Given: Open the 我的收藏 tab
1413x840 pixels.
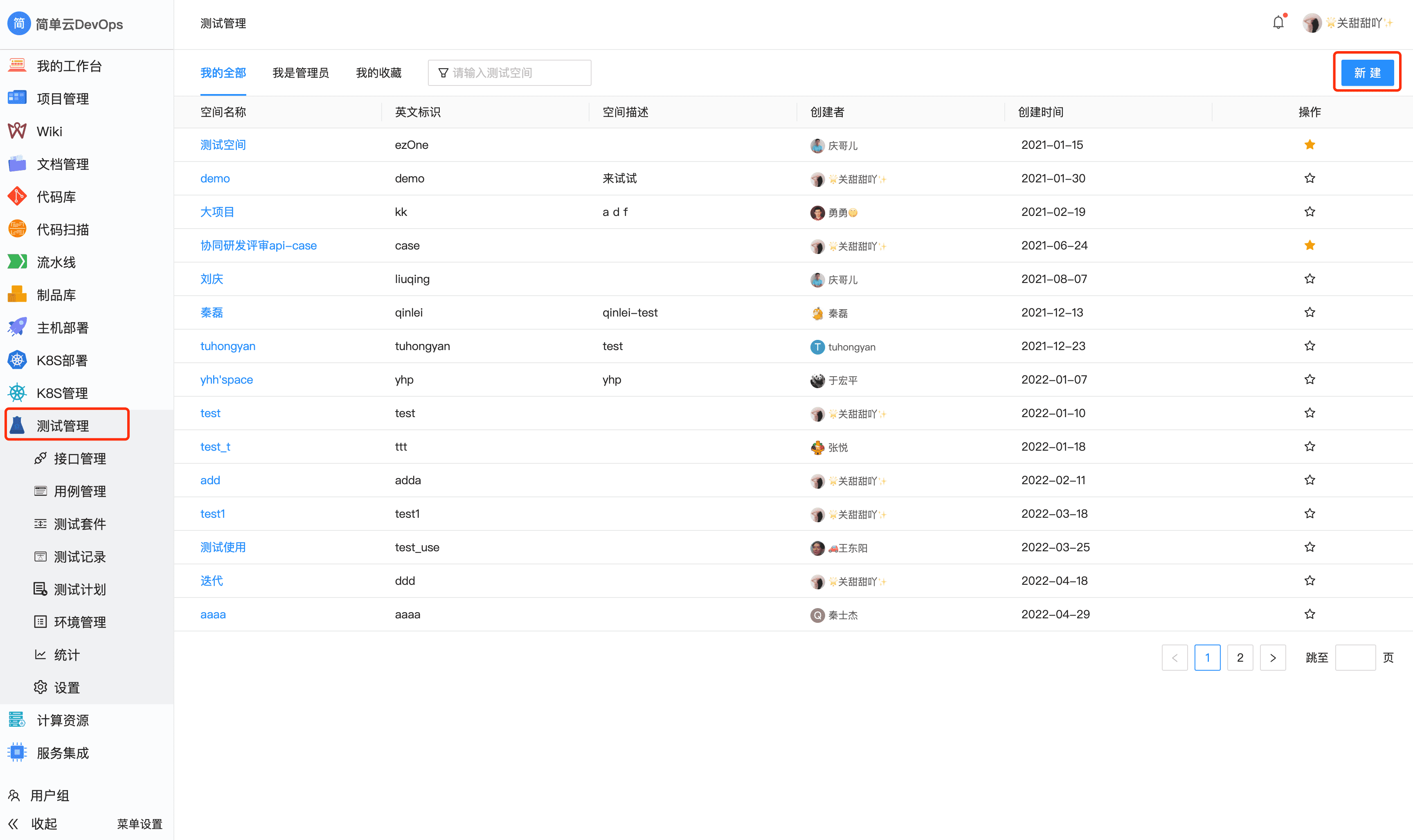Looking at the screenshot, I should [378, 72].
